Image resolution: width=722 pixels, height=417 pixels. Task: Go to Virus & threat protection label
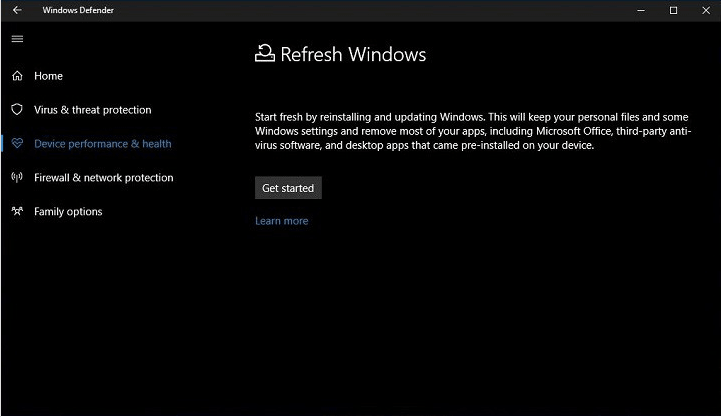pyautogui.click(x=93, y=110)
